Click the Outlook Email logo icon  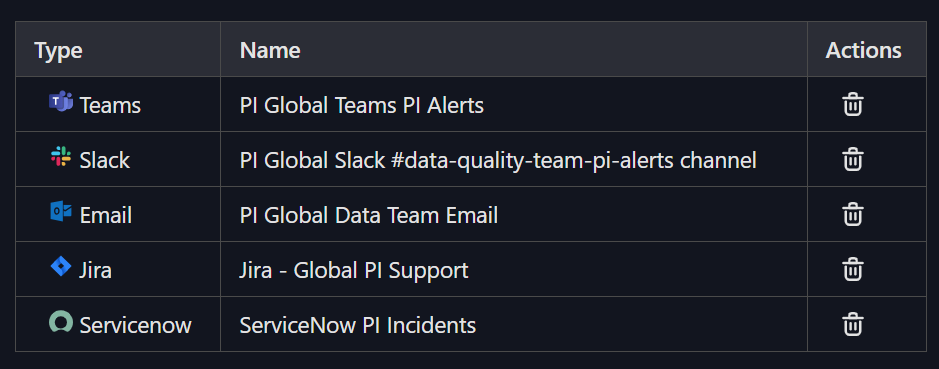click(x=60, y=212)
